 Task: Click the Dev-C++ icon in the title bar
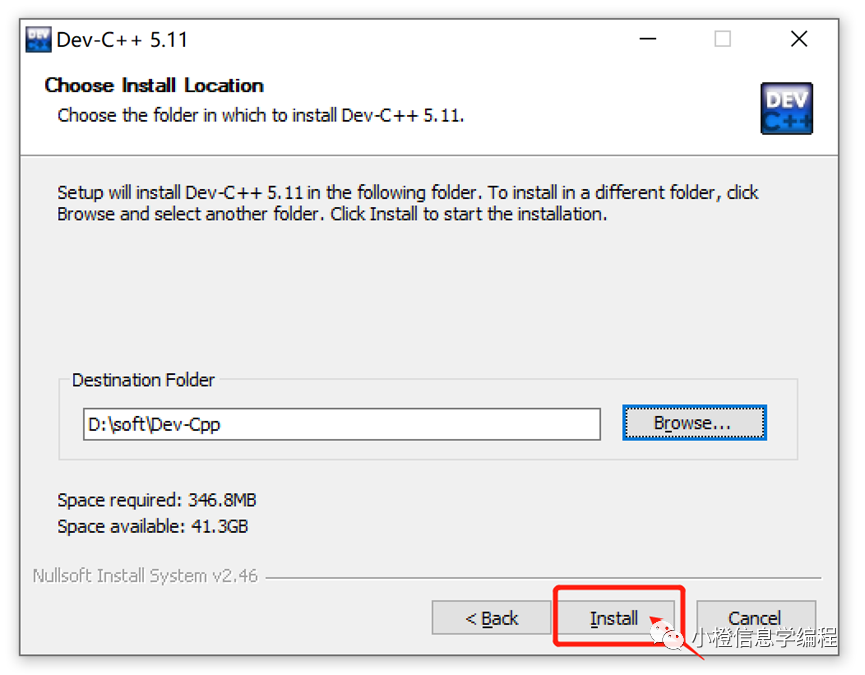pyautogui.click(x=37, y=38)
